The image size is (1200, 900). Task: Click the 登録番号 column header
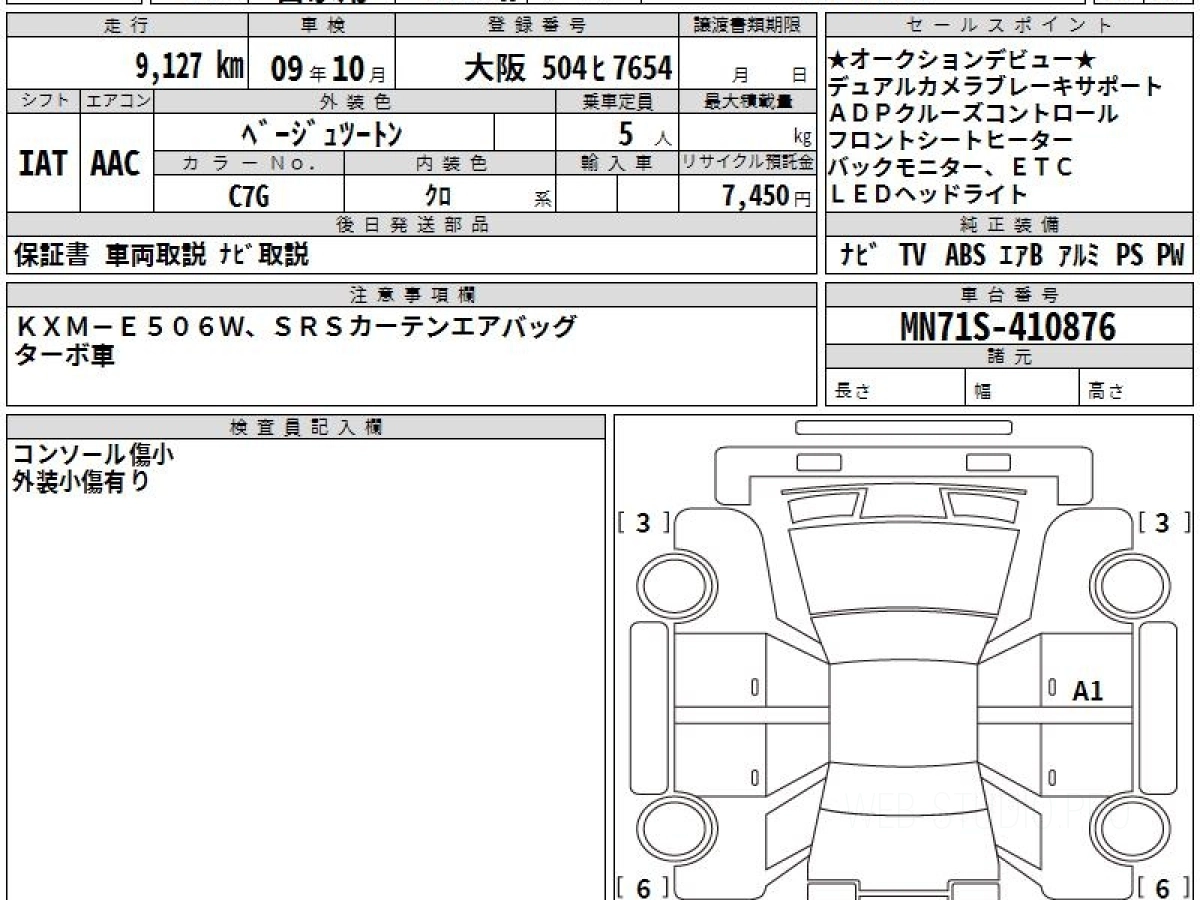point(537,26)
